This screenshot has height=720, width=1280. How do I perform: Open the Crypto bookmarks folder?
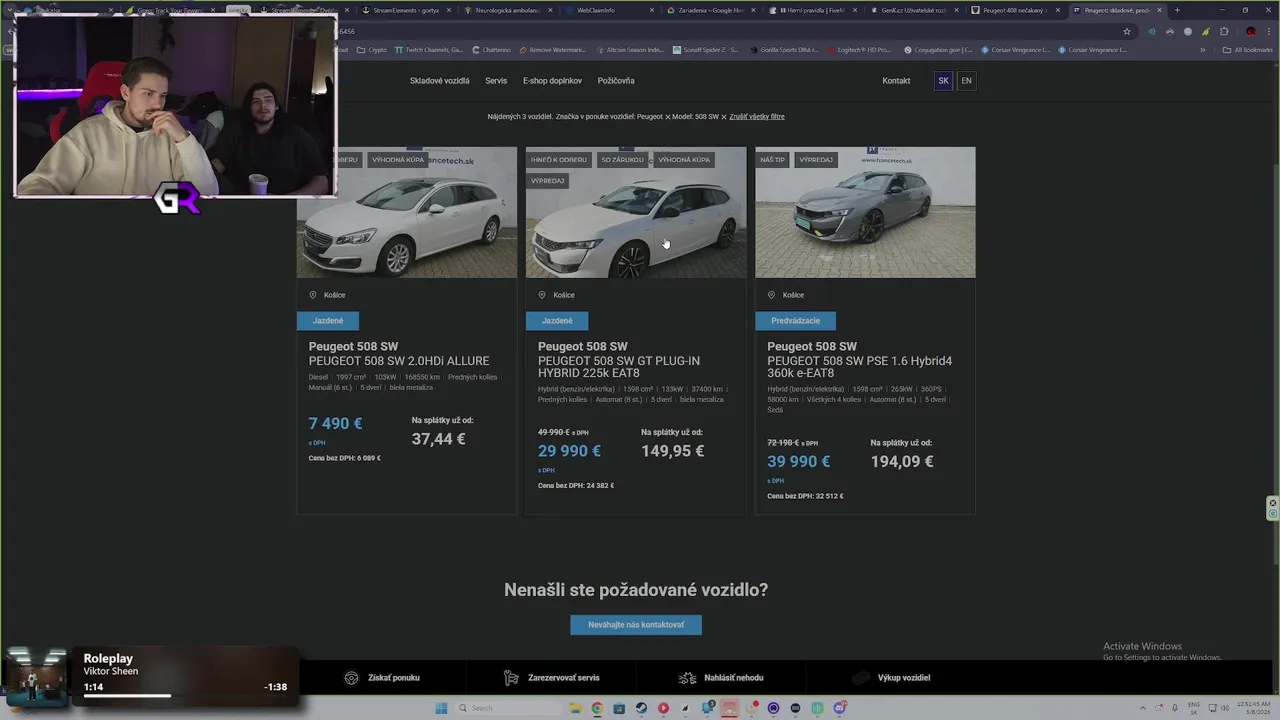372,49
